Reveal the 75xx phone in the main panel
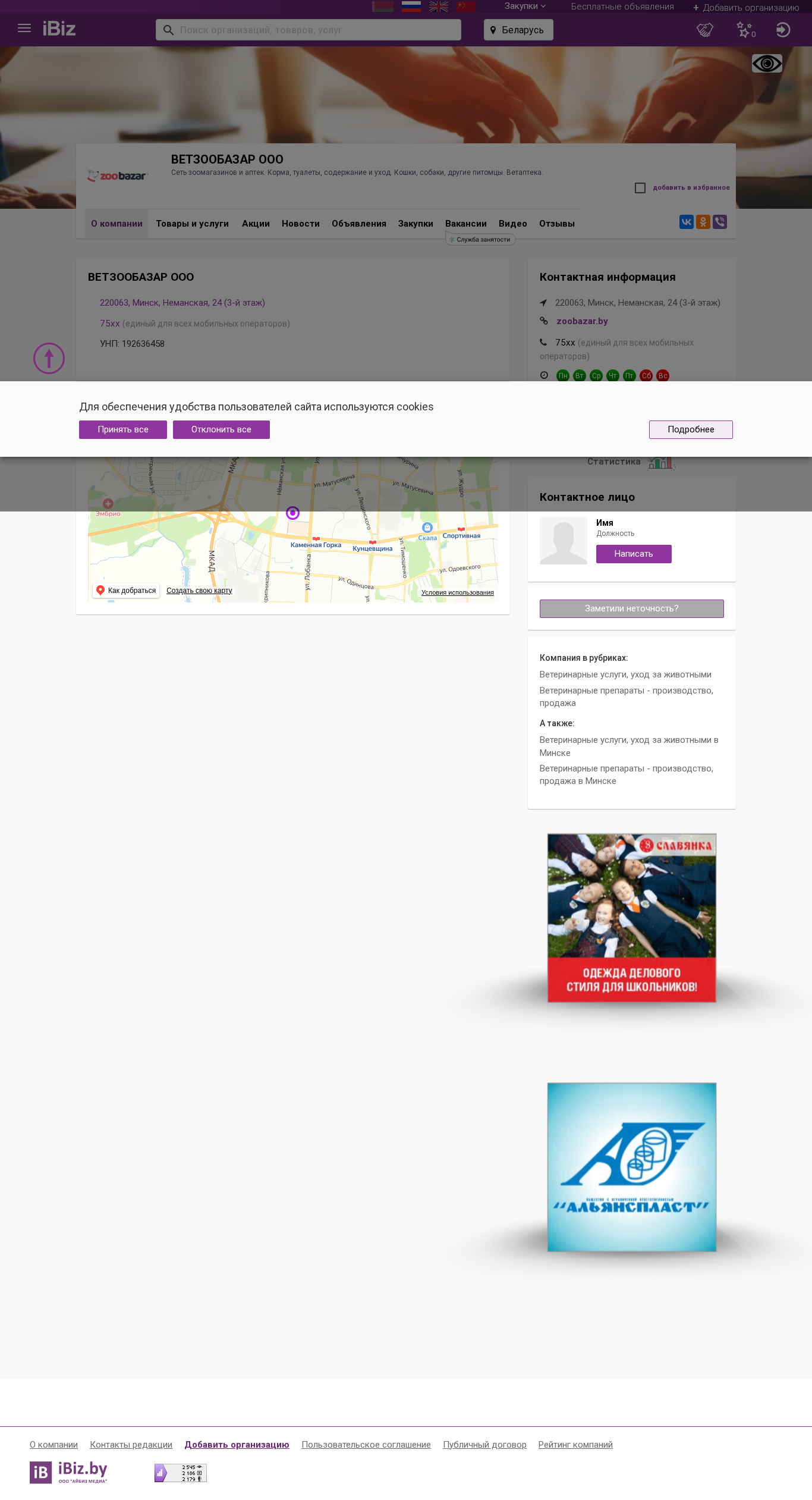This screenshot has height=1500, width=812. pos(110,324)
